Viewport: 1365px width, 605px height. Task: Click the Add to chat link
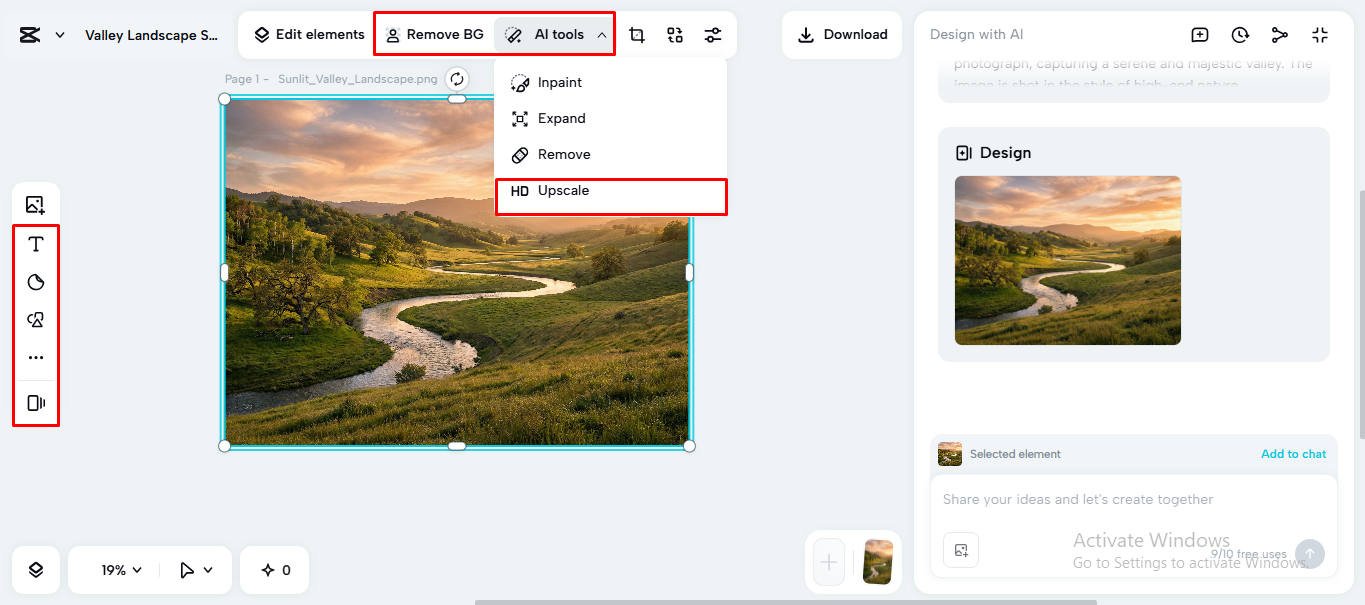[1293, 453]
